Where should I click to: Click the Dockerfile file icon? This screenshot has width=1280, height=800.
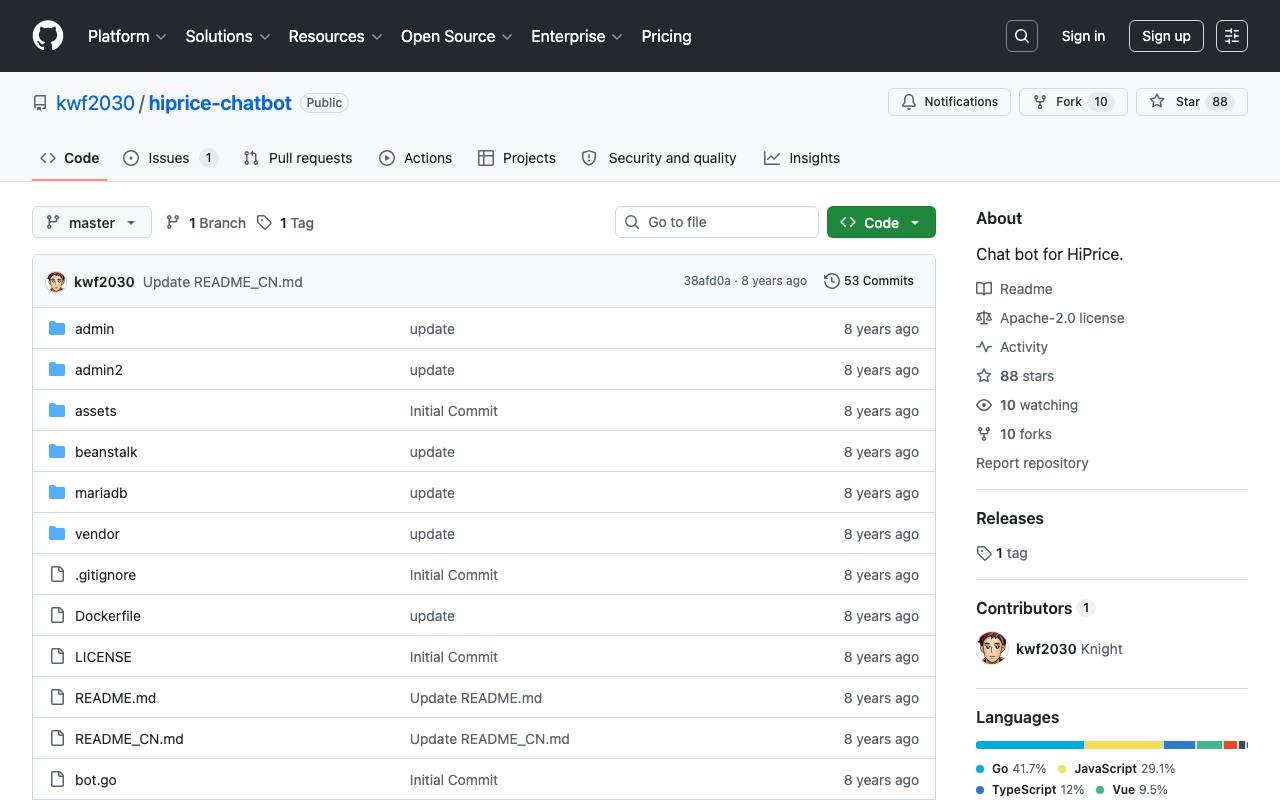coord(57,616)
